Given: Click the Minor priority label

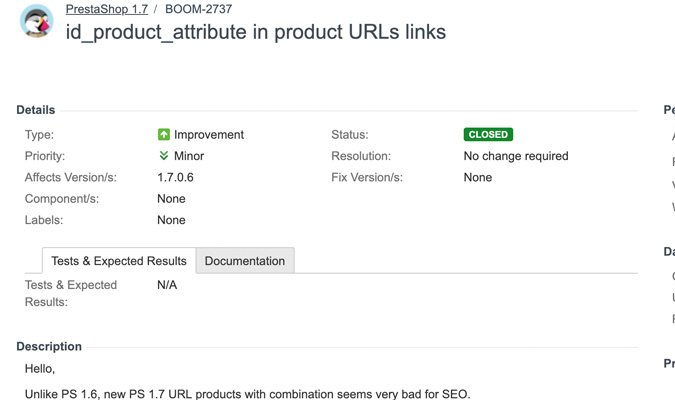Looking at the screenshot, I should pyautogui.click(x=189, y=156).
